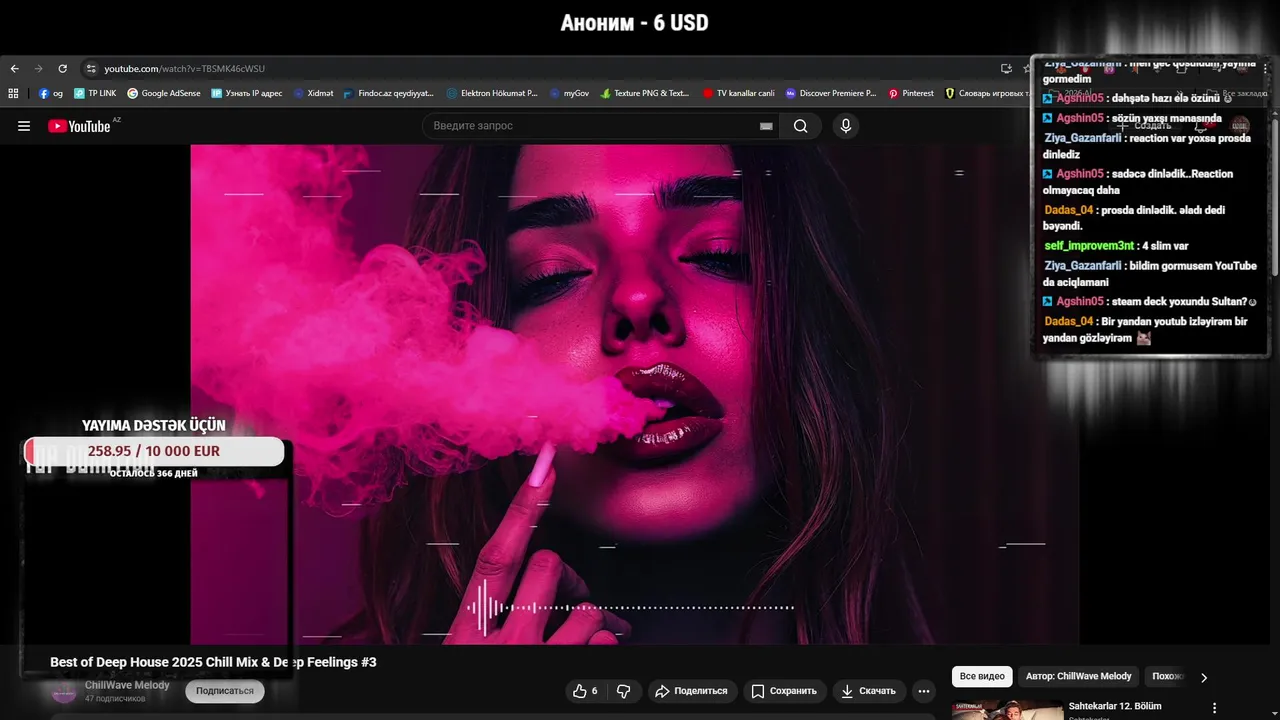The height and width of the screenshot is (720, 1280).
Task: Open the 'Sahtekarlar 12. Bölüm' video title
Action: tap(1115, 706)
